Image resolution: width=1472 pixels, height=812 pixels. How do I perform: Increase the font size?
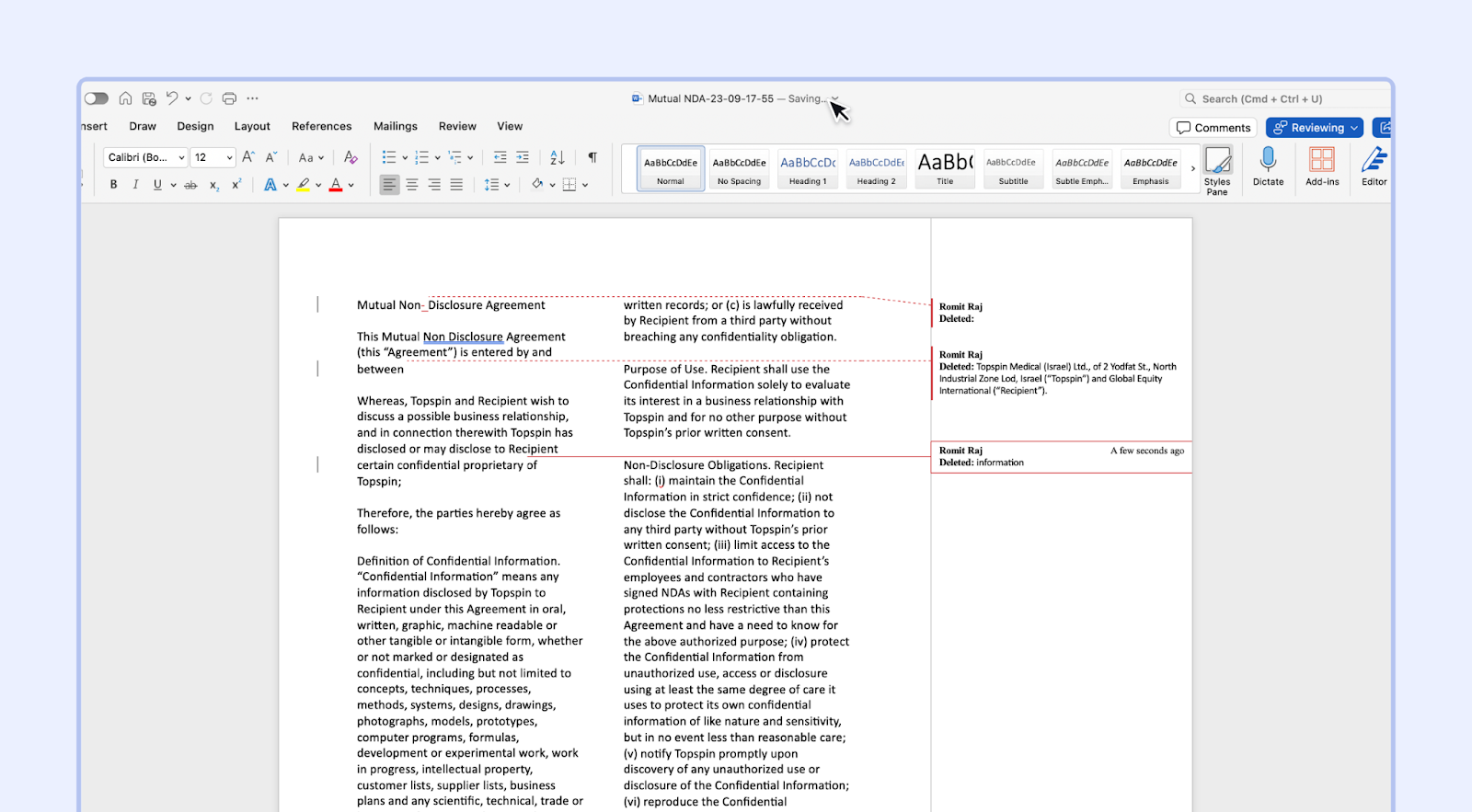point(248,157)
